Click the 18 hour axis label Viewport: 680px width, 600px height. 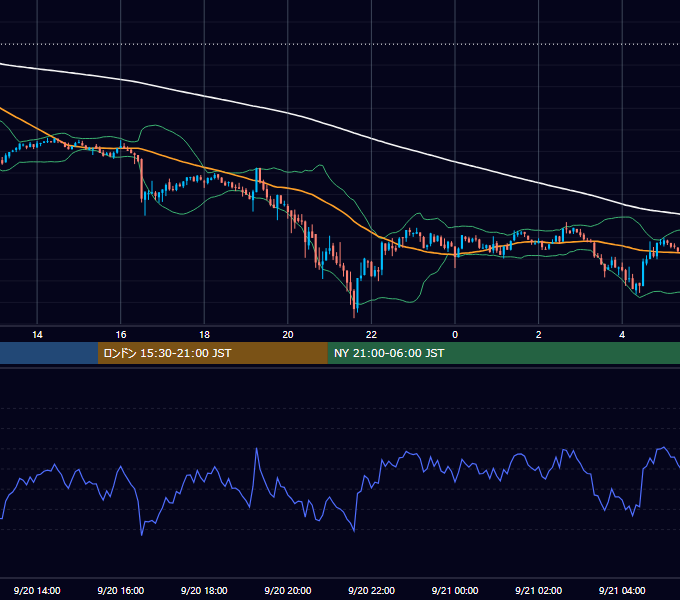(204, 335)
